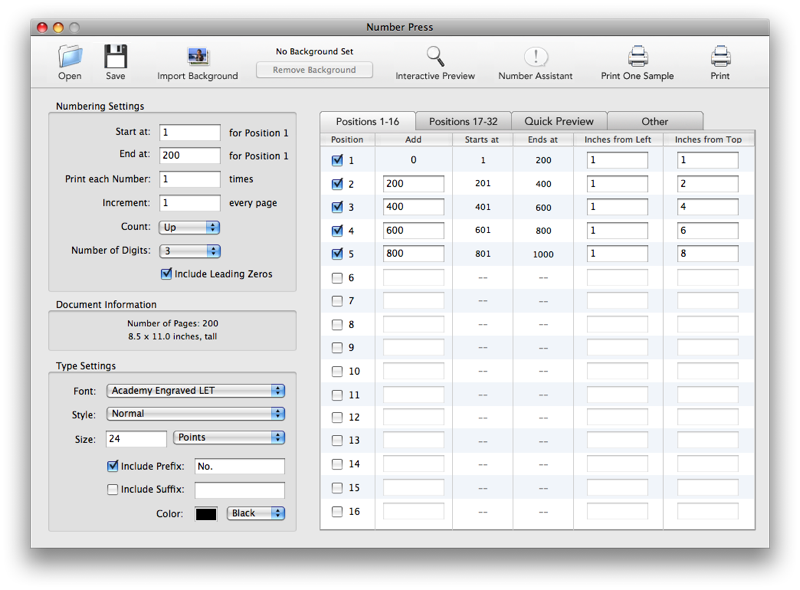Open the Points size unit dropdown

tap(229, 437)
